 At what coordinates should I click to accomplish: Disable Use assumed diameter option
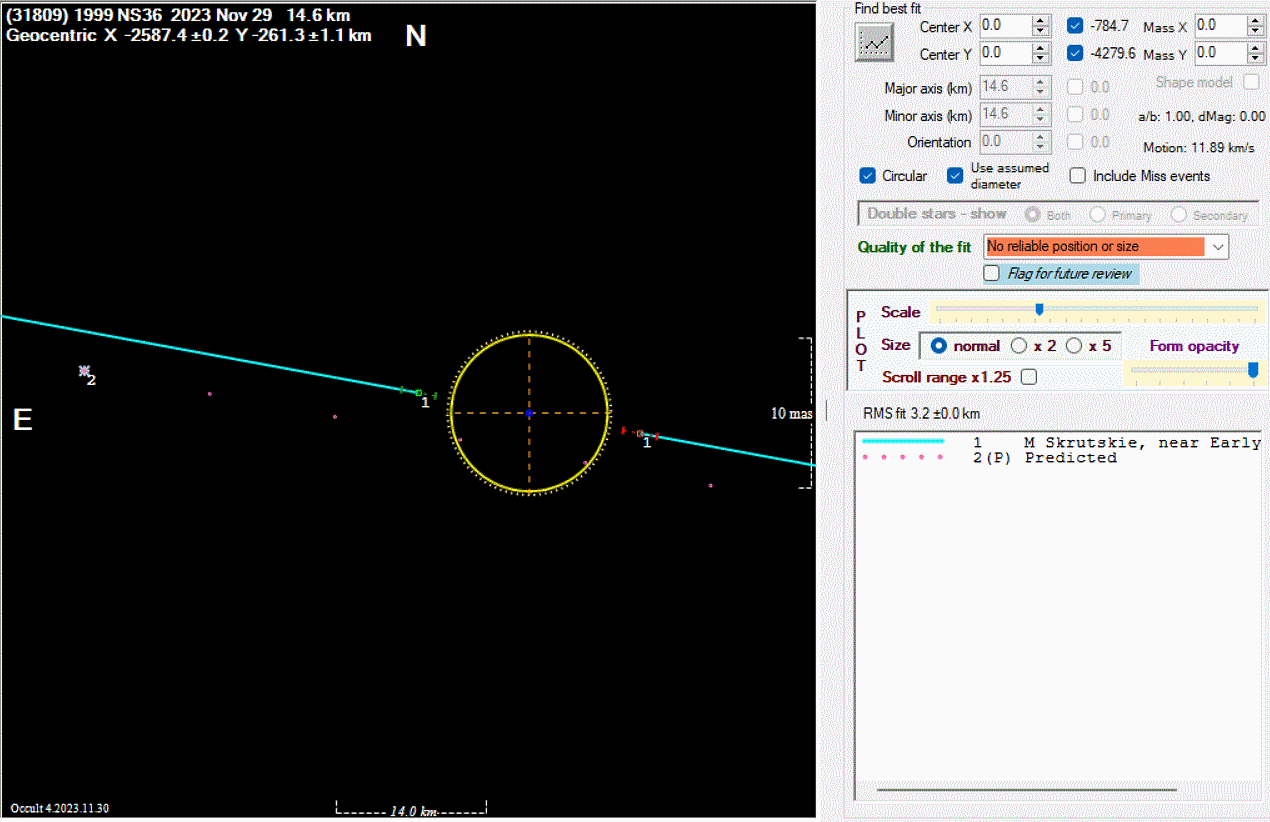click(955, 176)
